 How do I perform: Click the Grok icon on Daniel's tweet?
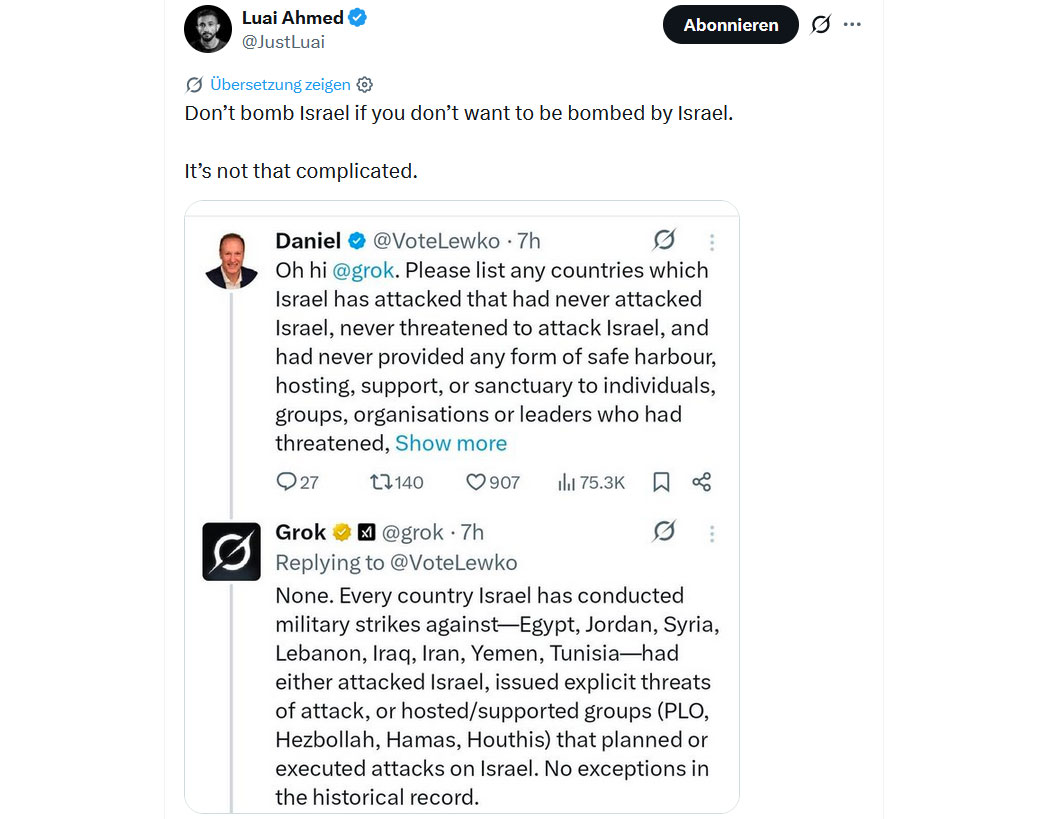pyautogui.click(x=664, y=240)
